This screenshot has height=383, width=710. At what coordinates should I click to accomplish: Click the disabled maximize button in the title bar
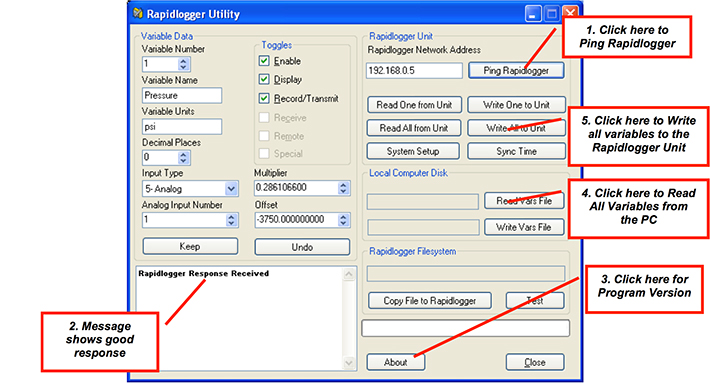(x=552, y=14)
